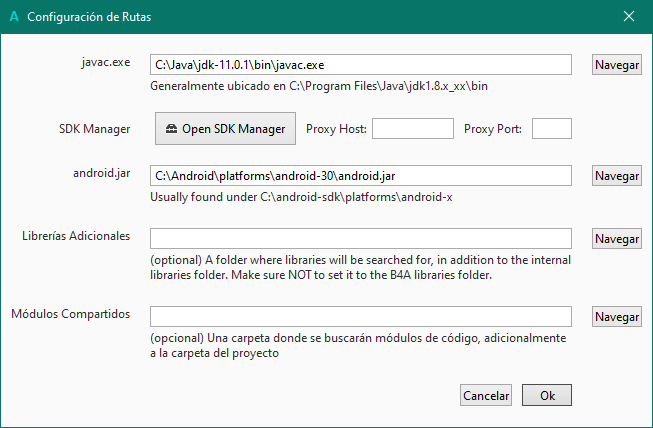The image size is (653, 428).
Task: Click the javac.exe label
Action: tap(106, 62)
